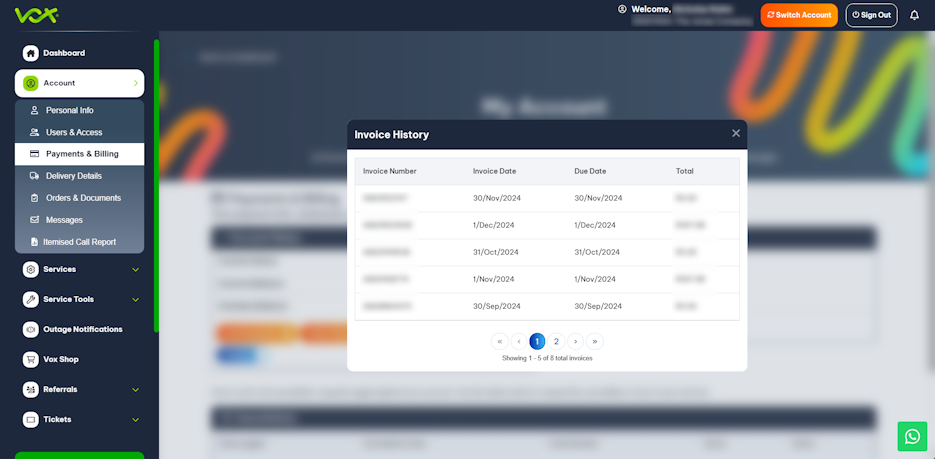Jump to last invoices page

point(594,341)
